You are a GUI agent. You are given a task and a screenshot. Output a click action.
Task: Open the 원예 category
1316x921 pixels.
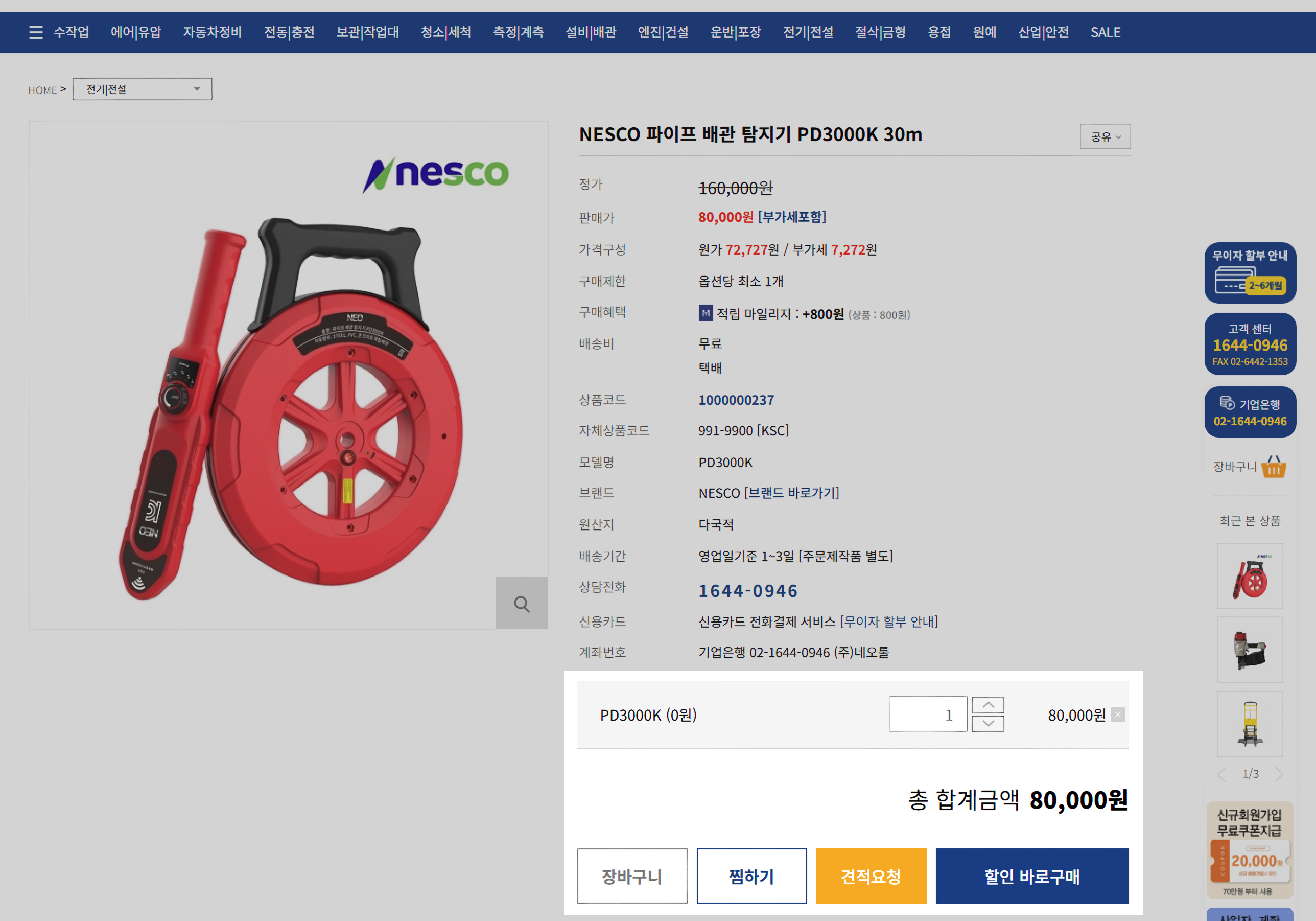tap(984, 32)
